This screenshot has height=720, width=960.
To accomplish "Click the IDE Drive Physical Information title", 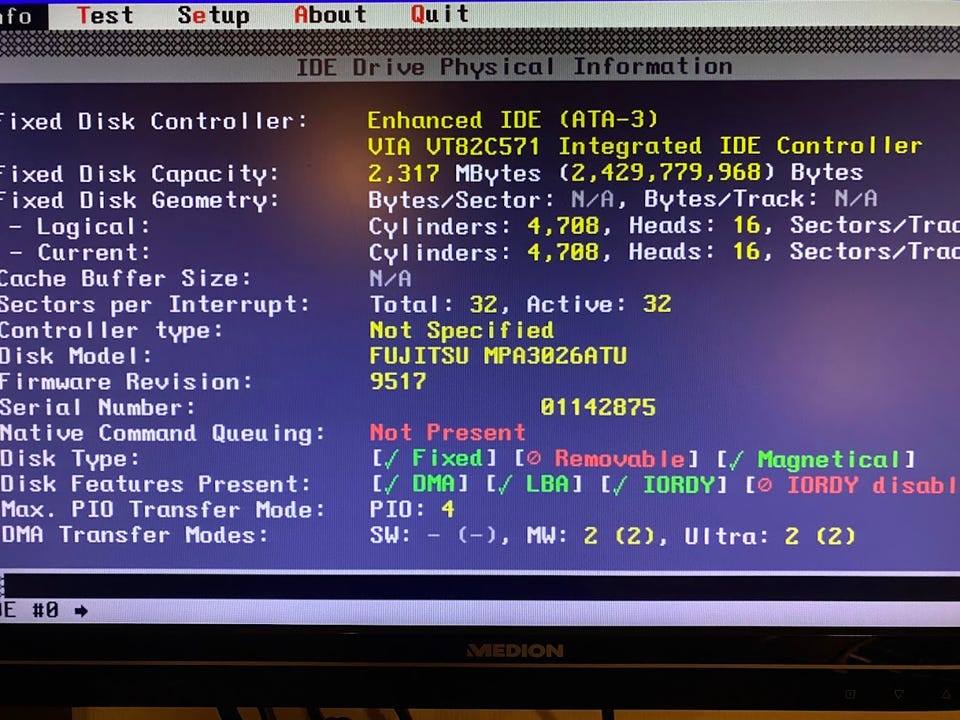I will pyautogui.click(x=514, y=66).
